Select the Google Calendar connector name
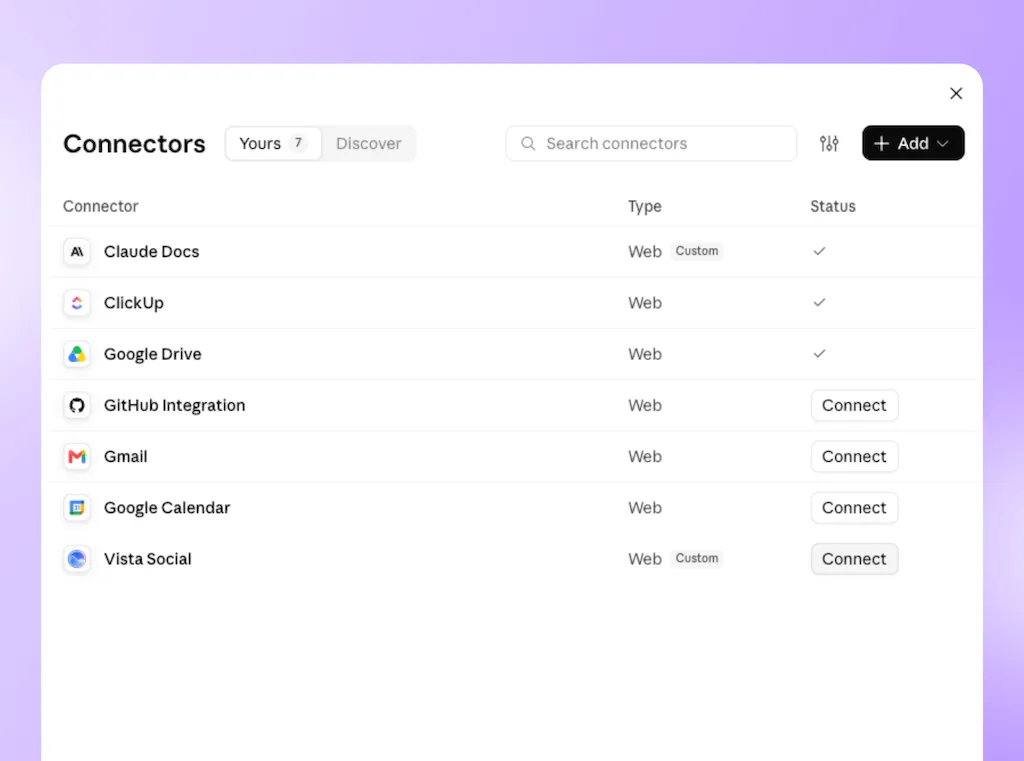 [167, 508]
